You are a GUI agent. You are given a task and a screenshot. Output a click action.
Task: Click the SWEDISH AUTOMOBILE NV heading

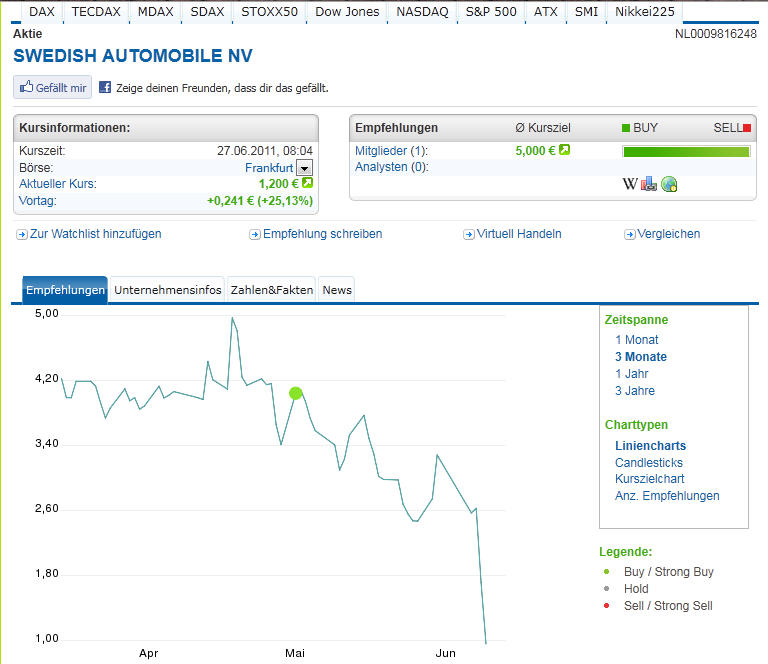click(x=133, y=56)
